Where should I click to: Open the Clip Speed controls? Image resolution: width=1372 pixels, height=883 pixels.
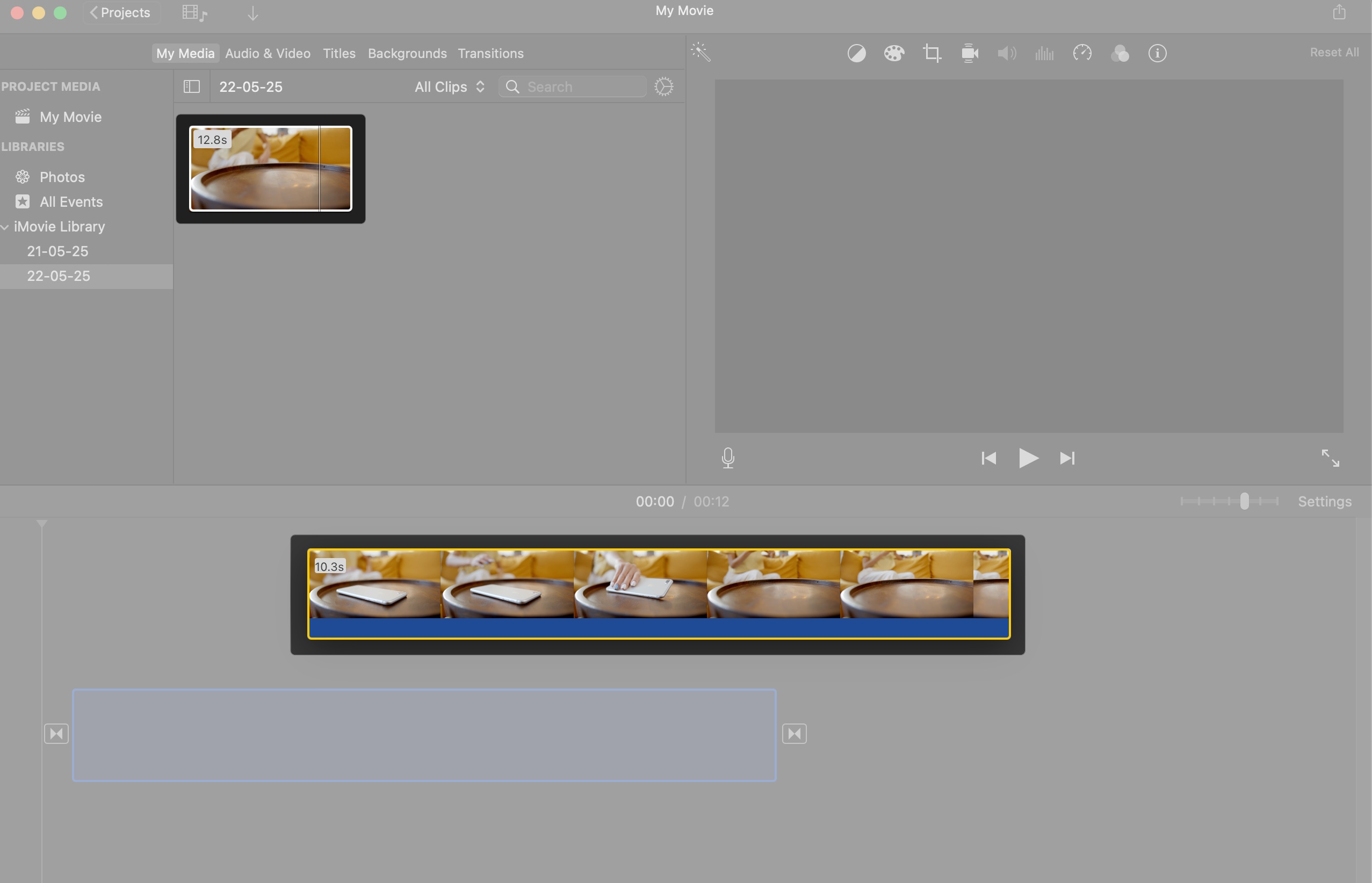coord(1082,53)
